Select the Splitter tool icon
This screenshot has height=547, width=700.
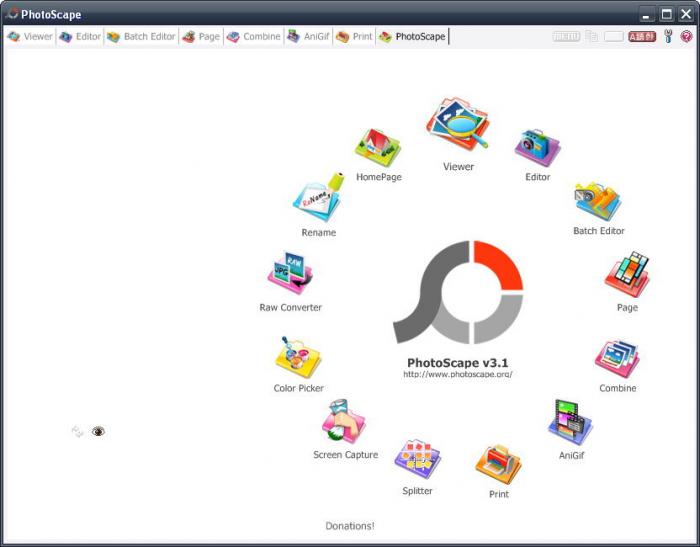click(x=418, y=460)
